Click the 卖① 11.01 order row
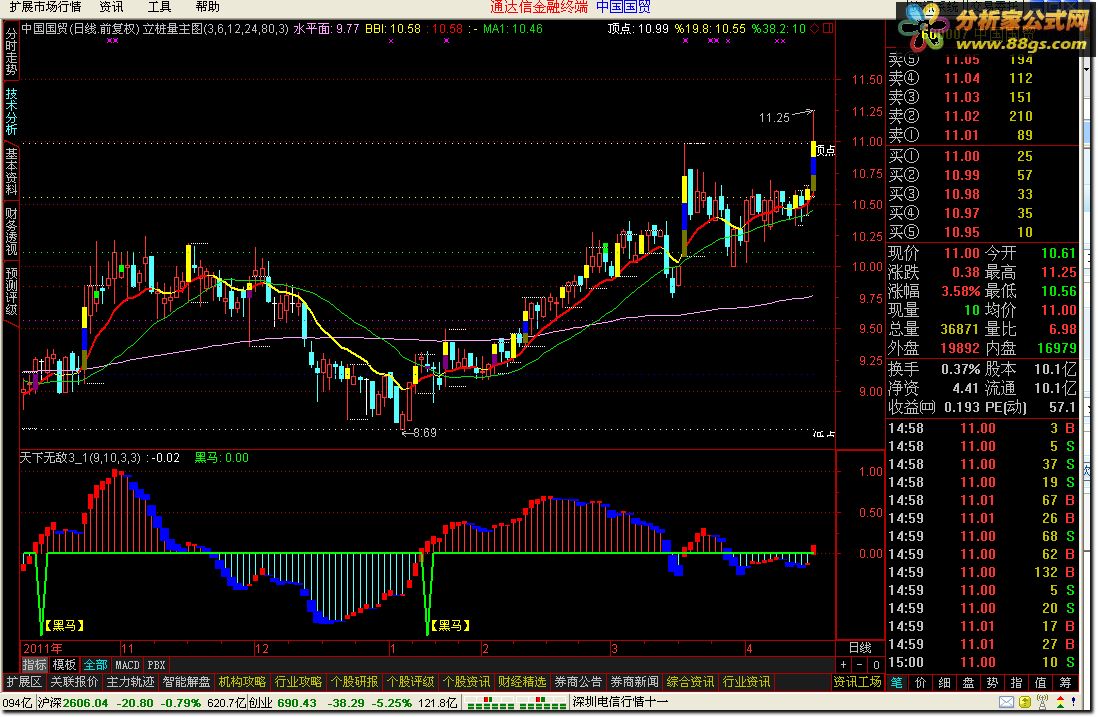The image size is (1098, 717). 982,135
